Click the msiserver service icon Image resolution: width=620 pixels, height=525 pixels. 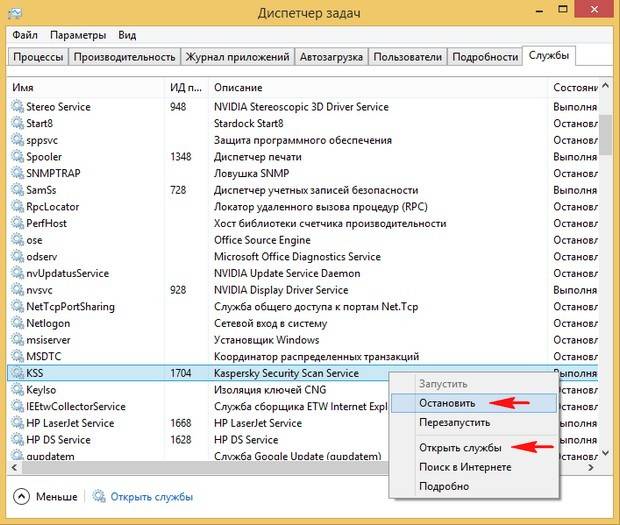coord(17,340)
